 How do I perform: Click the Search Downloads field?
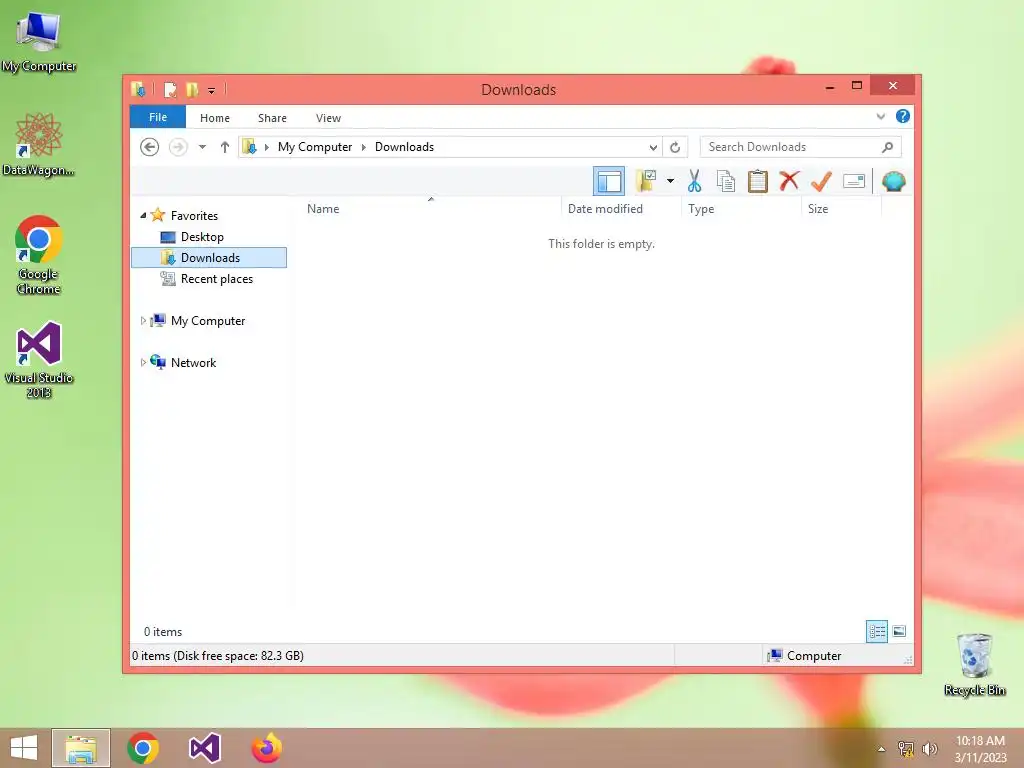pyautogui.click(x=801, y=147)
